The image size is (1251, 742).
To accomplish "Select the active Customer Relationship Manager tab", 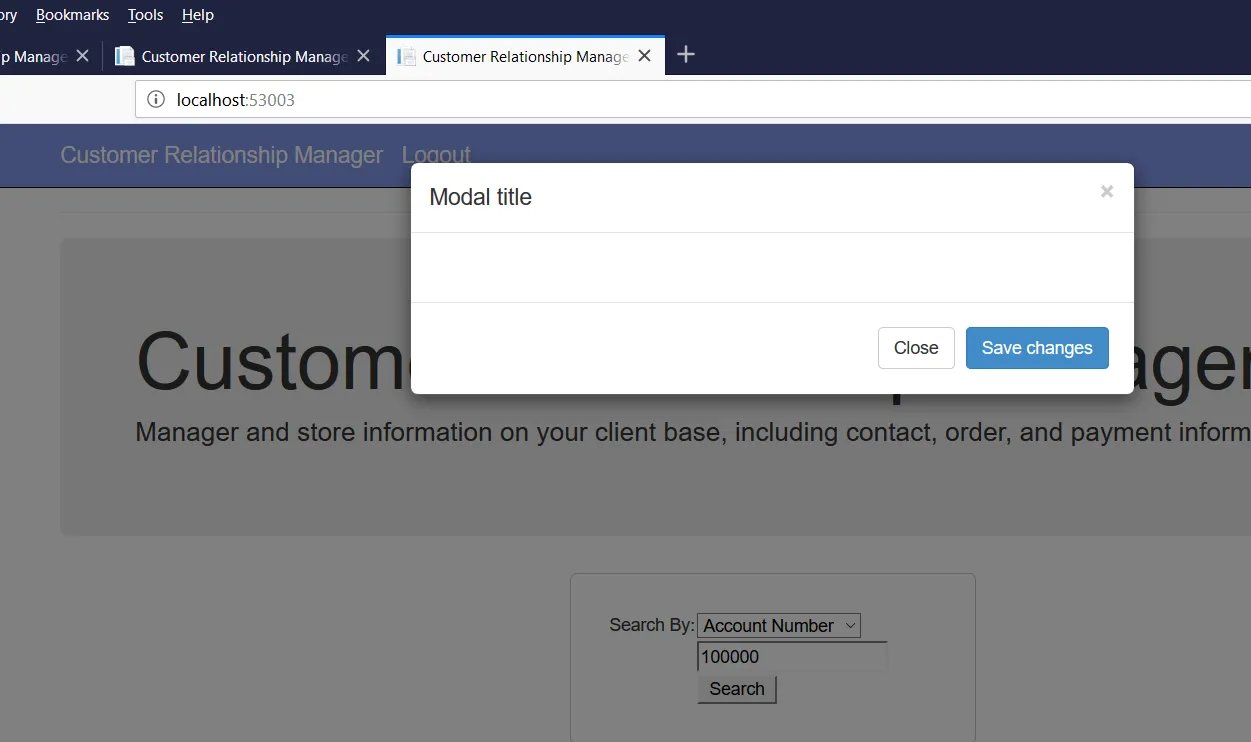I will (x=525, y=57).
